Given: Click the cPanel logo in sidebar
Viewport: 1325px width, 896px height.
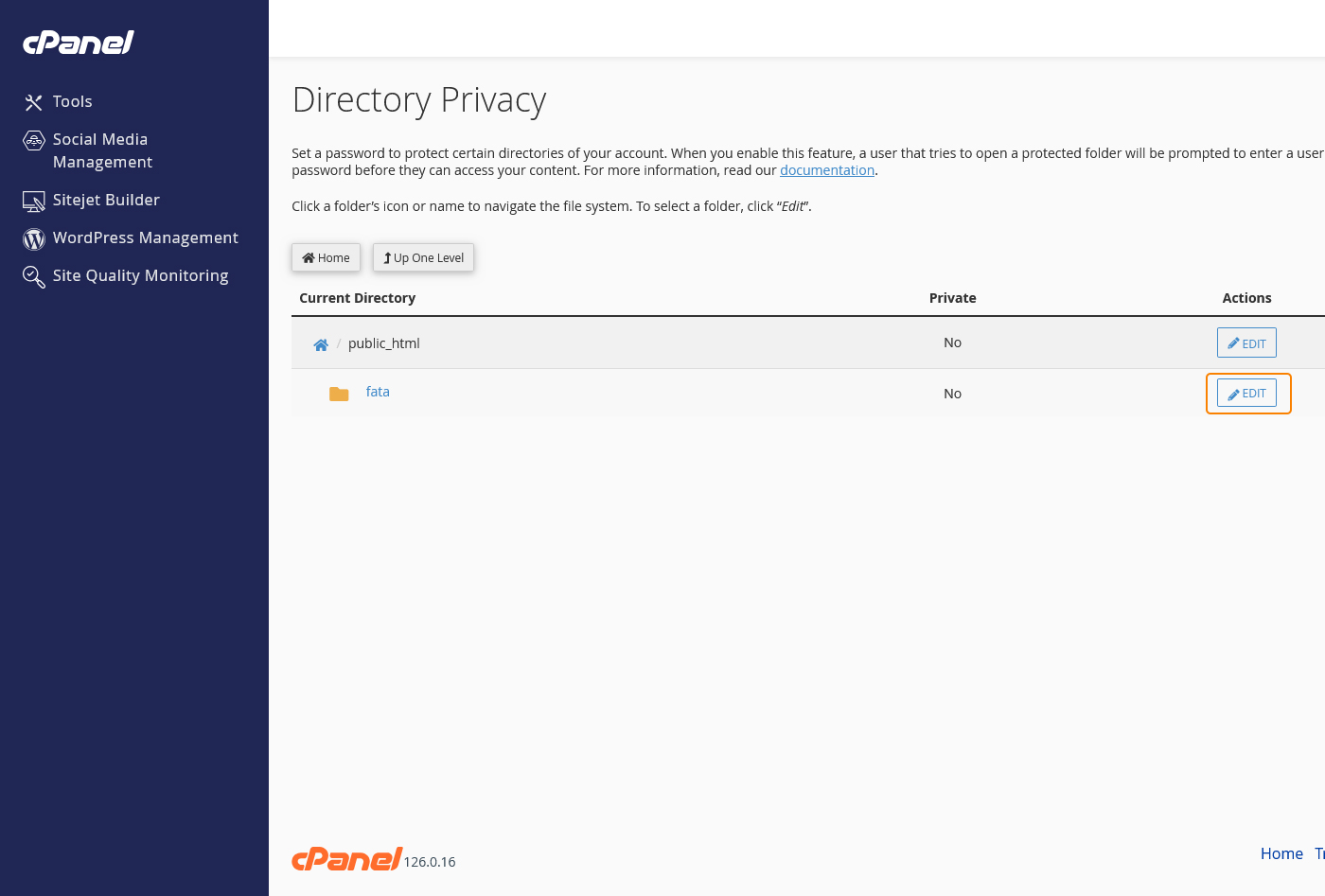Looking at the screenshot, I should pos(79,43).
